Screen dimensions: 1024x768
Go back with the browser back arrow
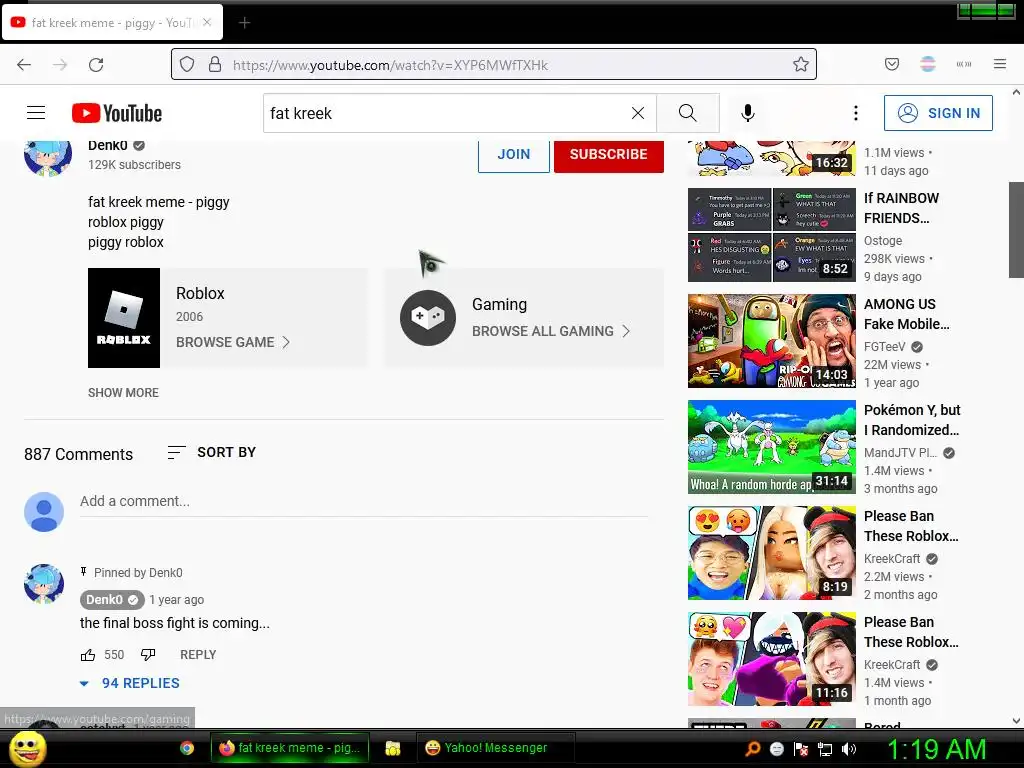[x=24, y=64]
